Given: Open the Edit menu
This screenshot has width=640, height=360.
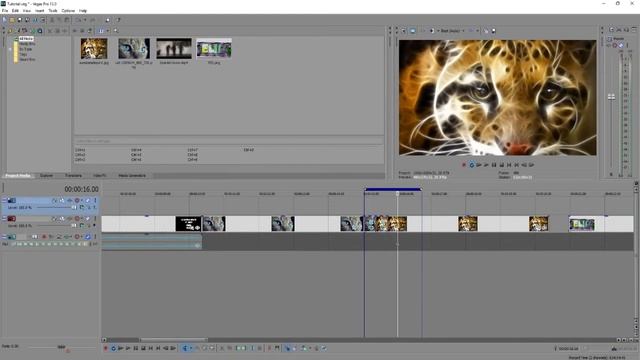Looking at the screenshot, I should point(15,11).
